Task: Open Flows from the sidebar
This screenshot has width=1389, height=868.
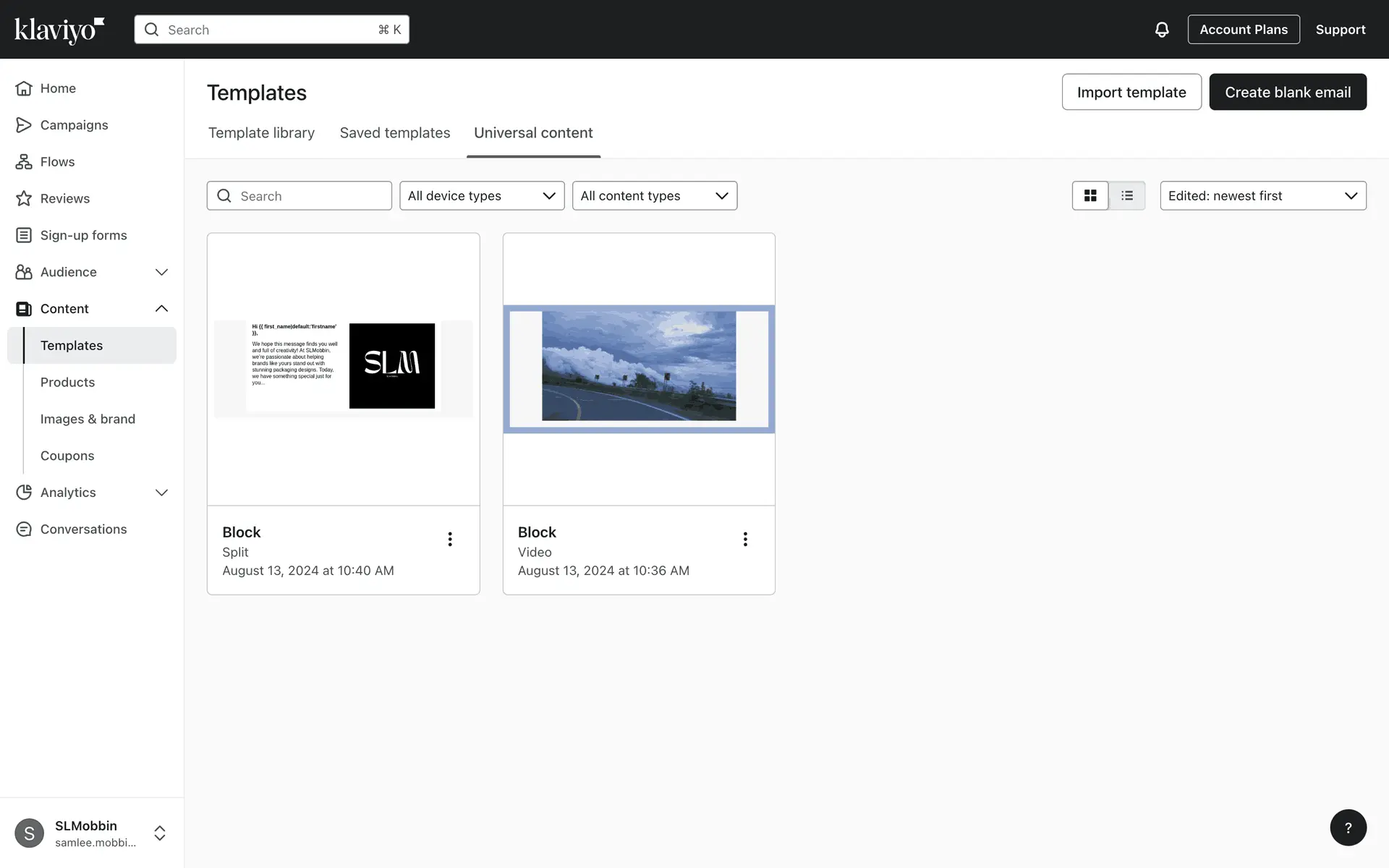Action: click(57, 161)
